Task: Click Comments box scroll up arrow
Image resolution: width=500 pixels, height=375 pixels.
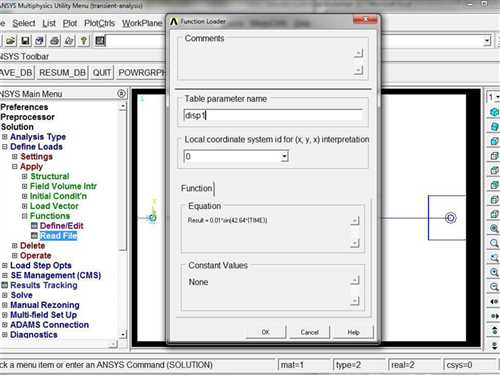Action: [358, 53]
